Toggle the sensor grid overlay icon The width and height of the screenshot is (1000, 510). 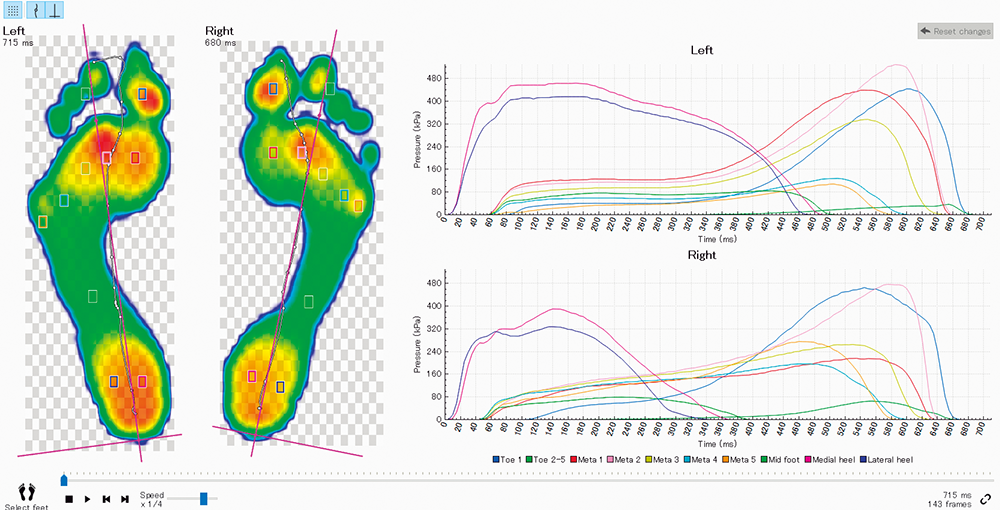tap(14, 11)
